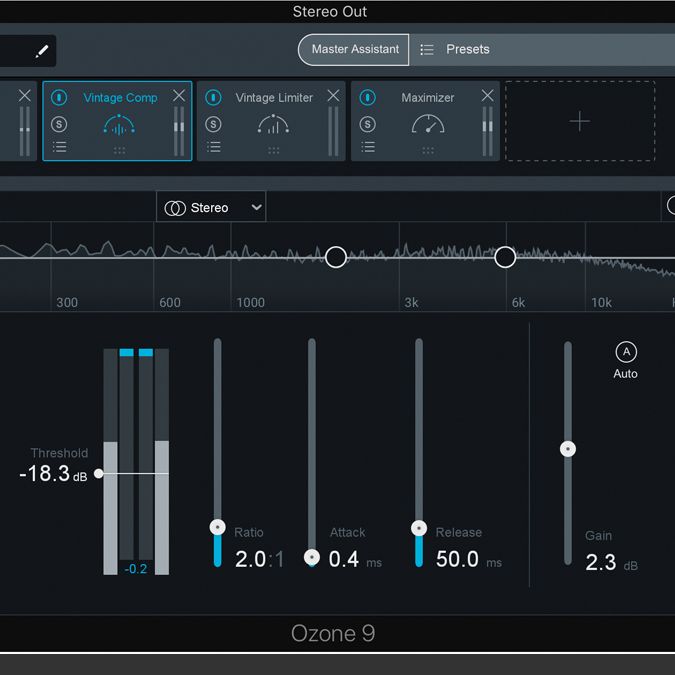Click the Release value 50.0 ms
The height and width of the screenshot is (675, 675).
(469, 559)
